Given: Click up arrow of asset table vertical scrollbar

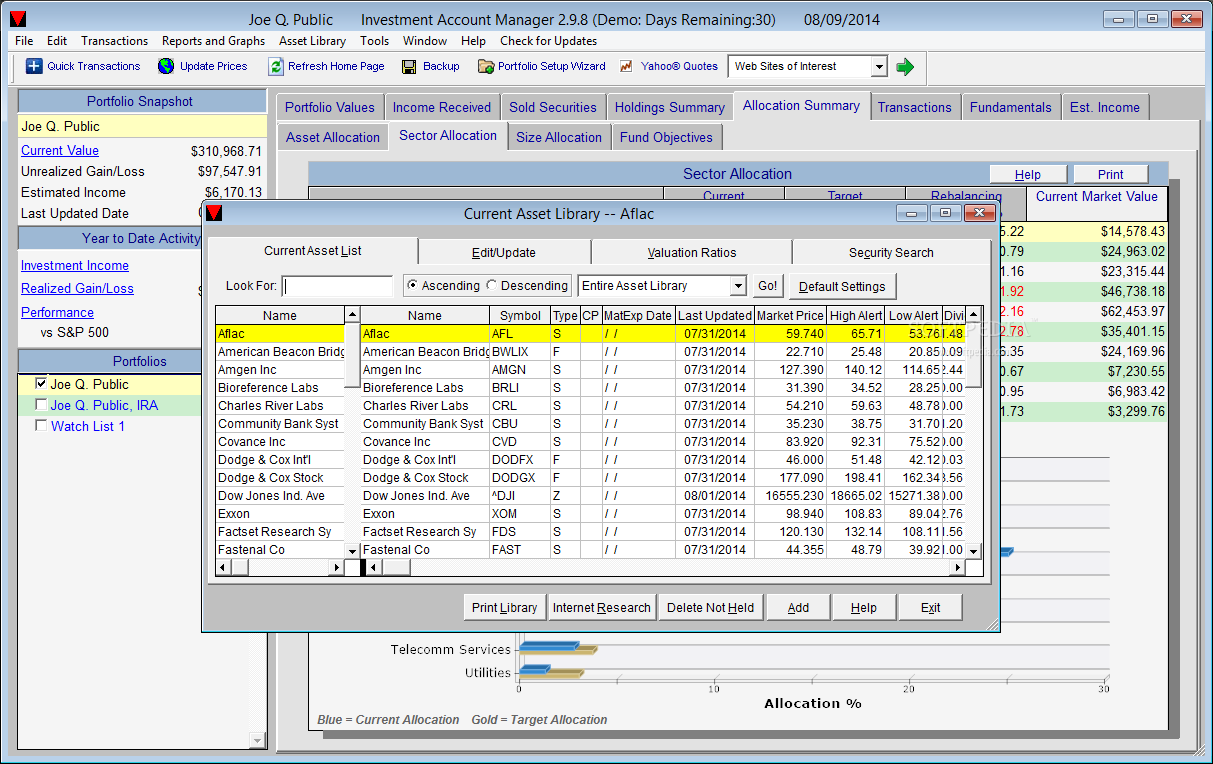Looking at the screenshot, I should coord(974,315).
